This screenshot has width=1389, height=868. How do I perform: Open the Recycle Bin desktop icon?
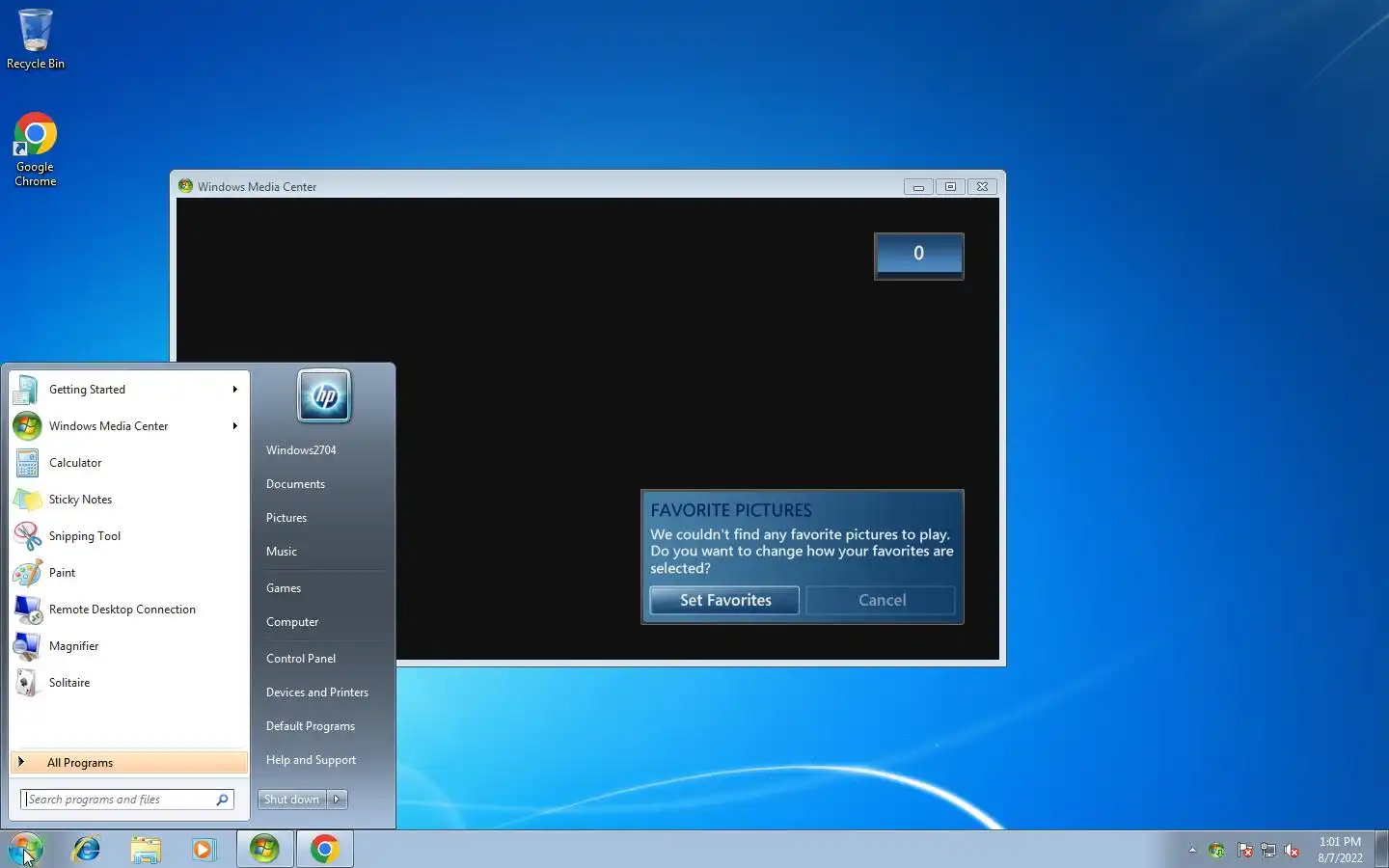(36, 39)
